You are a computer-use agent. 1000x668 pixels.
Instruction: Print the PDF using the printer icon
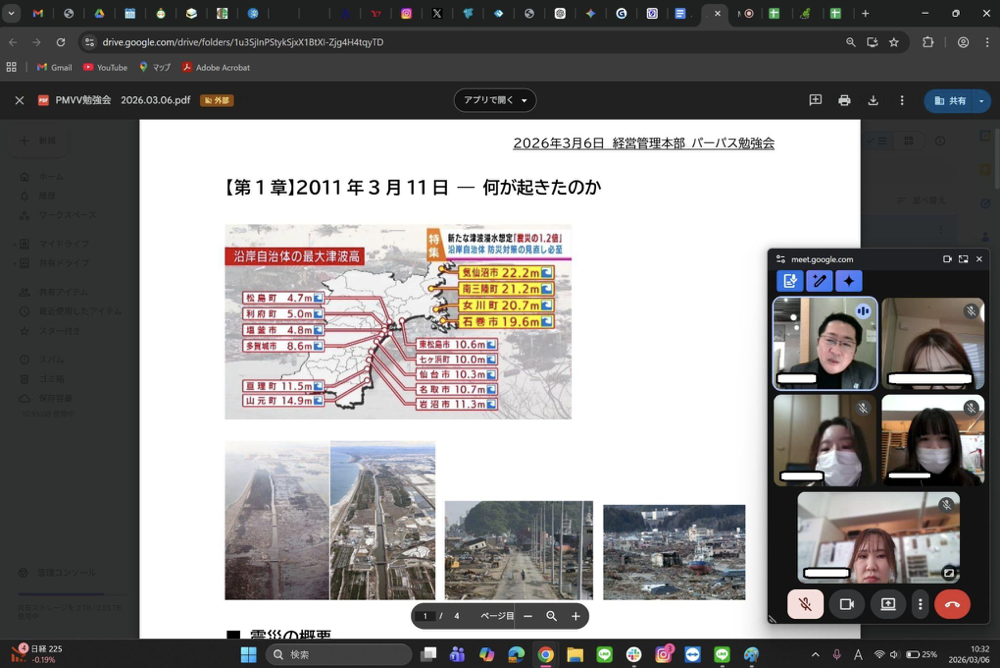click(844, 100)
